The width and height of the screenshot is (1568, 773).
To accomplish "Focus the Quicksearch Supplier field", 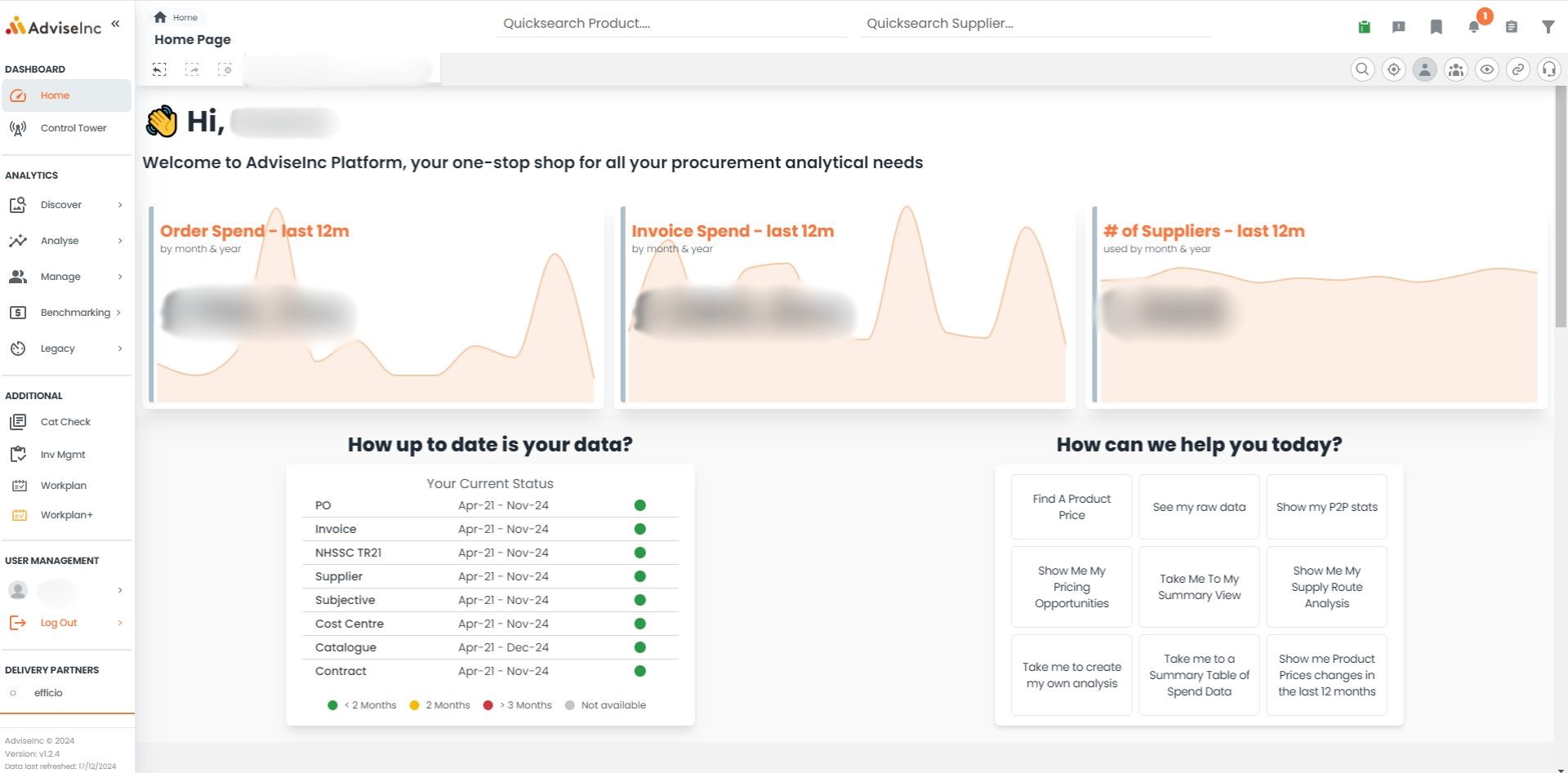I will (x=1035, y=24).
